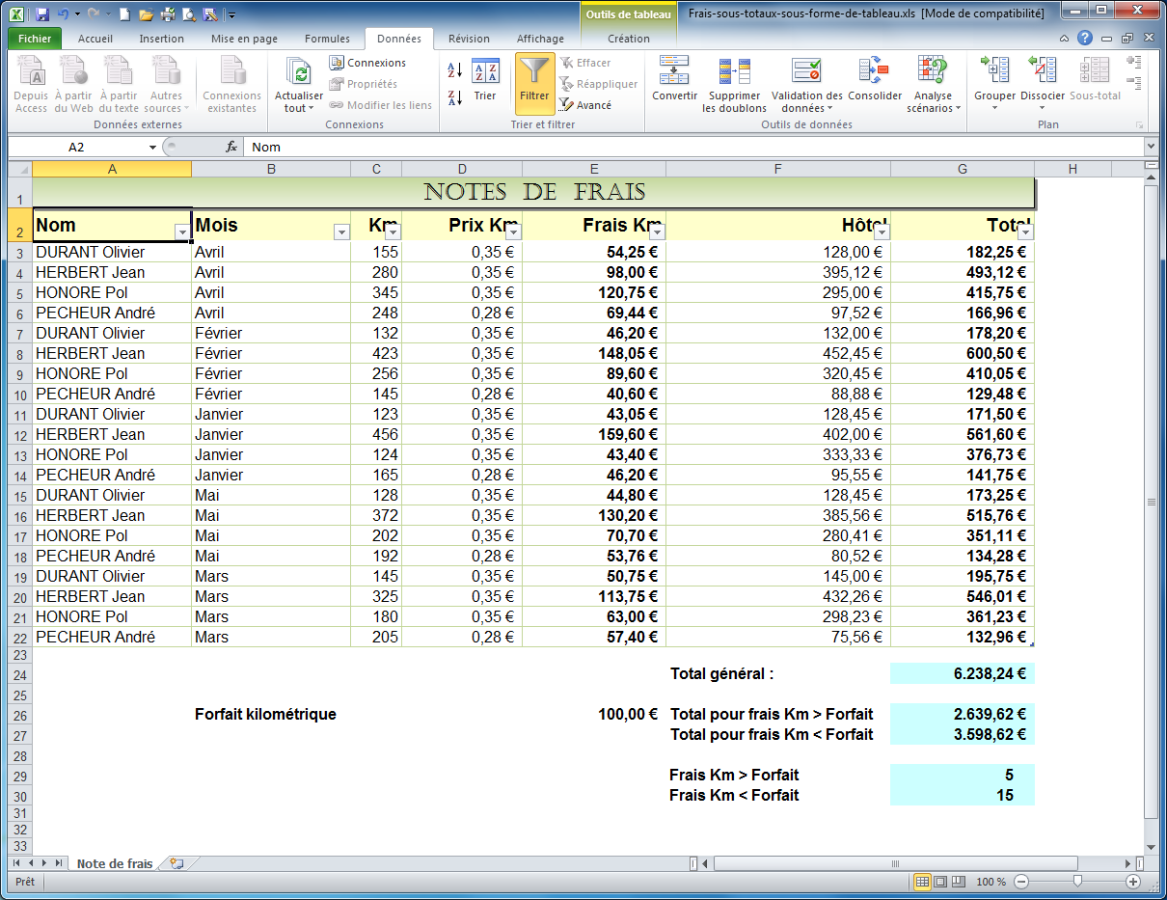Open print preview in the quick access toolbar
The height and width of the screenshot is (900, 1167).
189,14
